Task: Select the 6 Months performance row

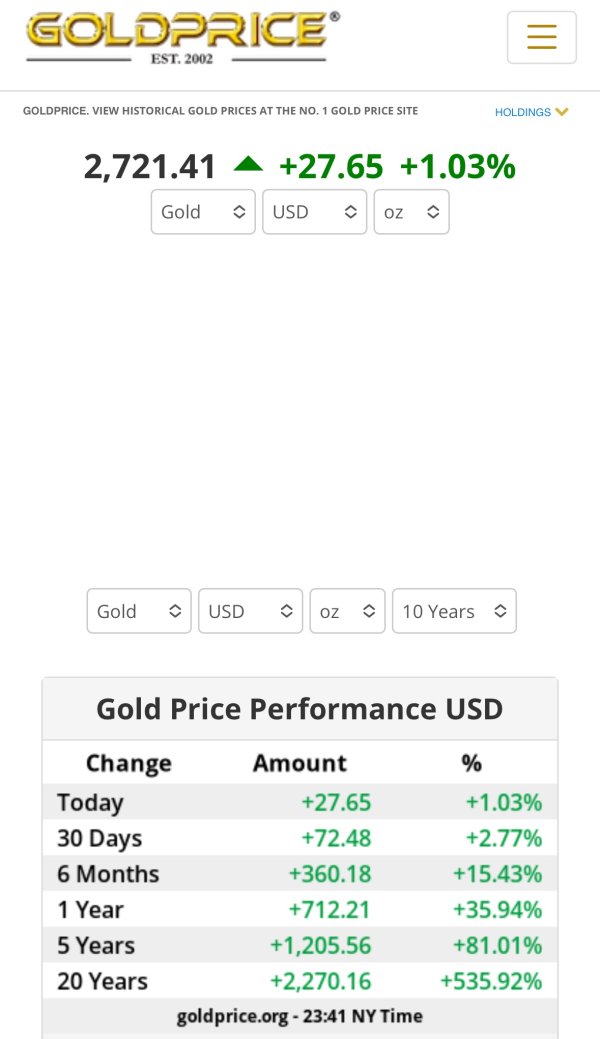Action: click(300, 874)
